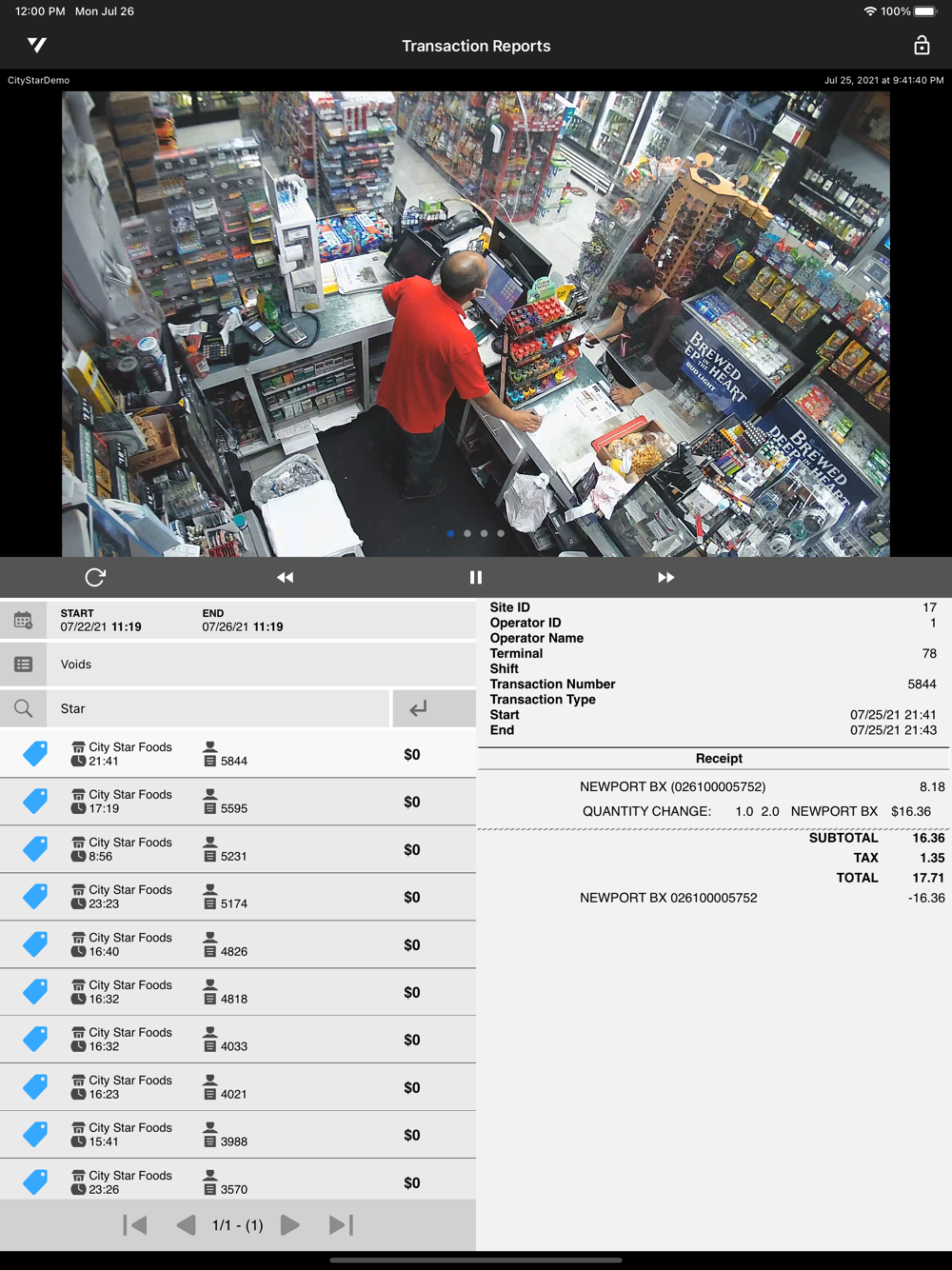Select the blue tag of transaction 4826
The height and width of the screenshot is (1270, 952).
click(x=35, y=944)
